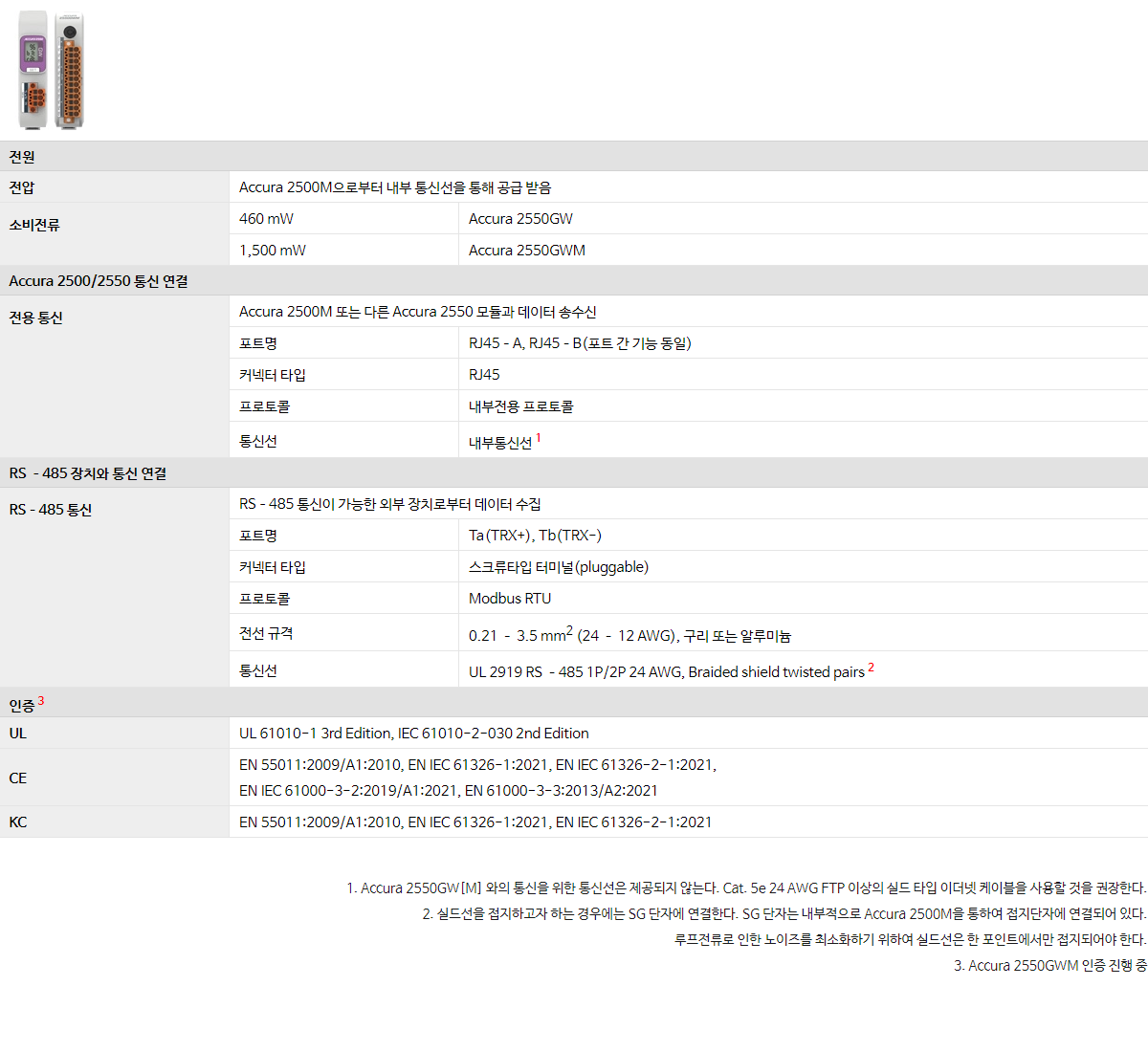Click the 'Accura 2550GWM' cell
Viewport: 1148px width, 1052px height.
click(803, 251)
